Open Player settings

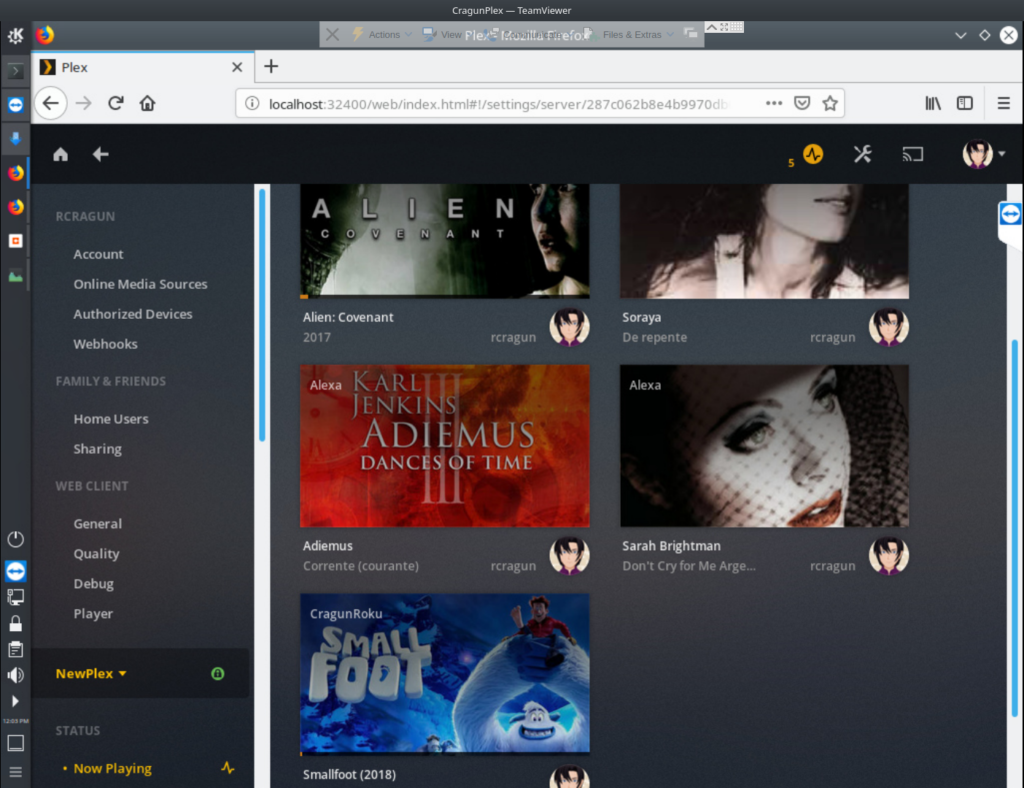[x=93, y=614]
